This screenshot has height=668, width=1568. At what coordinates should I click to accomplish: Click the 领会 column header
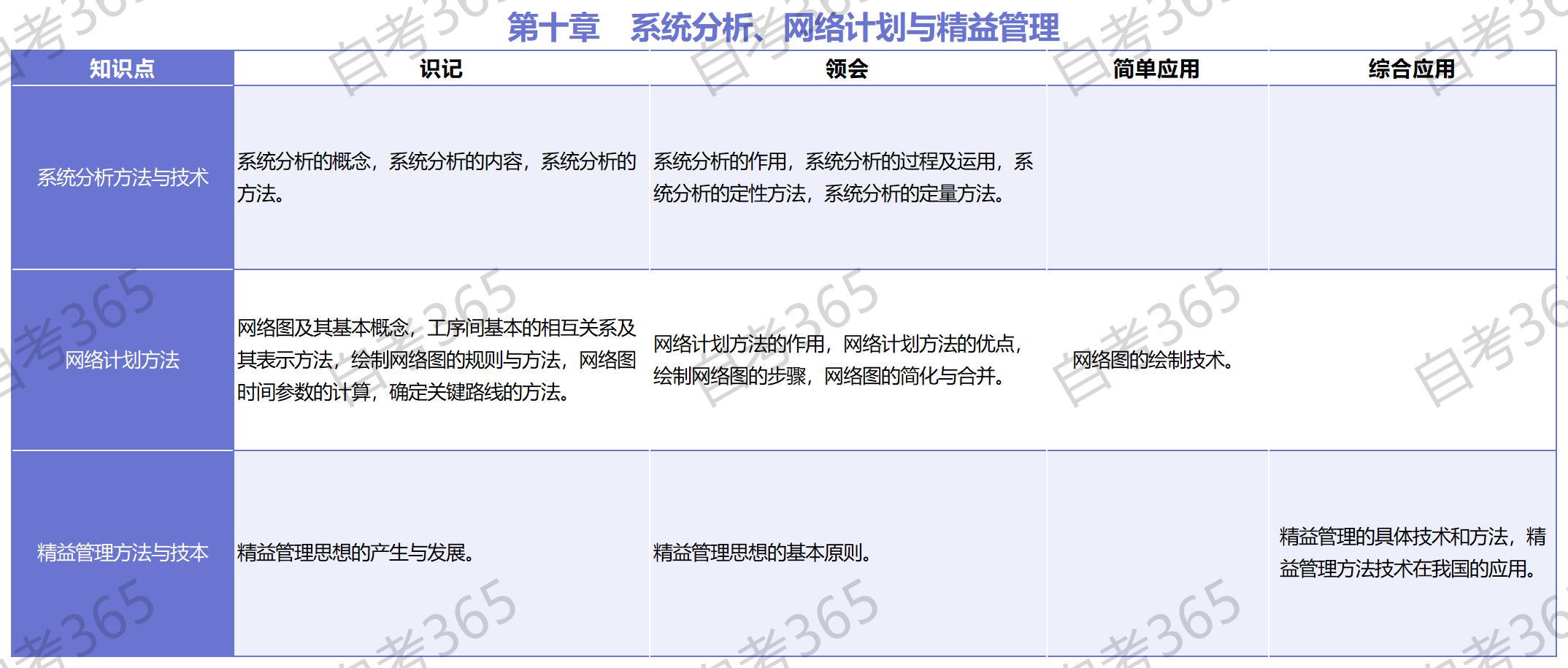click(x=847, y=69)
